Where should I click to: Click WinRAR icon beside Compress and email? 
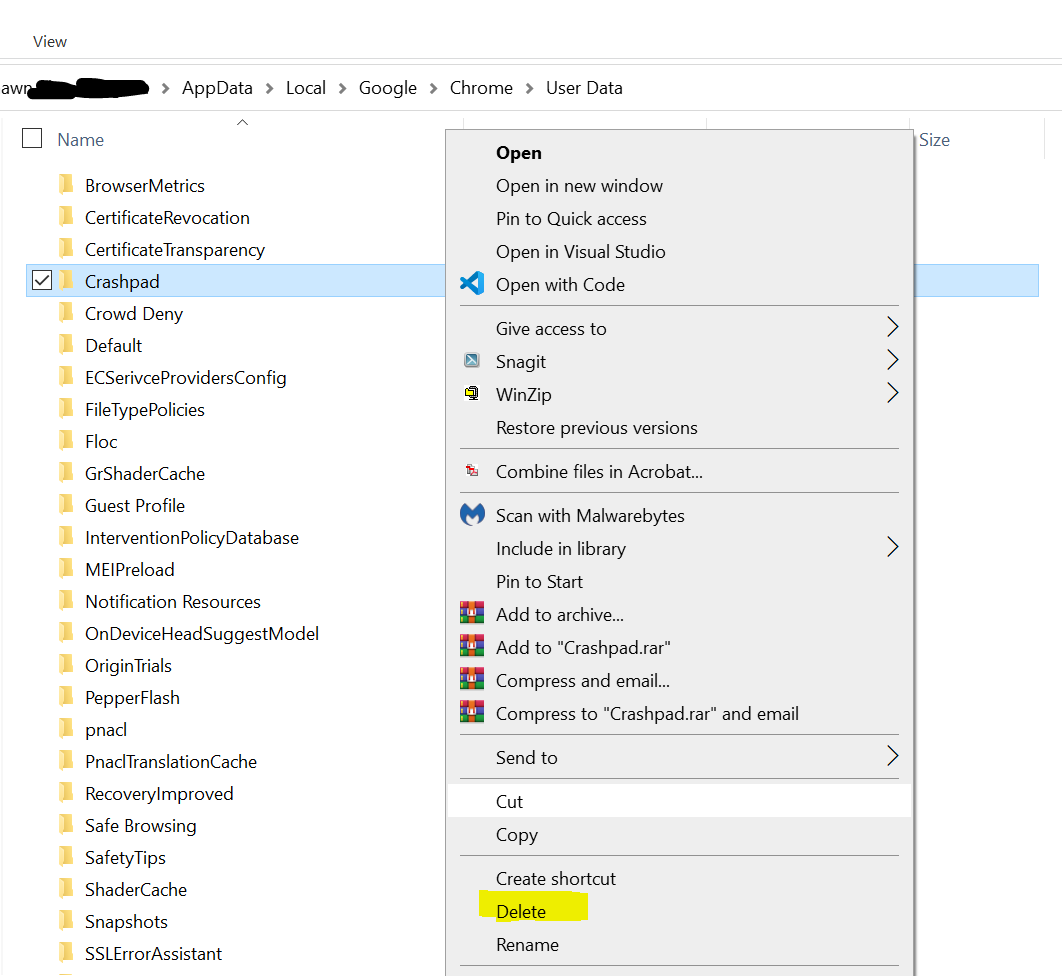click(x=471, y=680)
